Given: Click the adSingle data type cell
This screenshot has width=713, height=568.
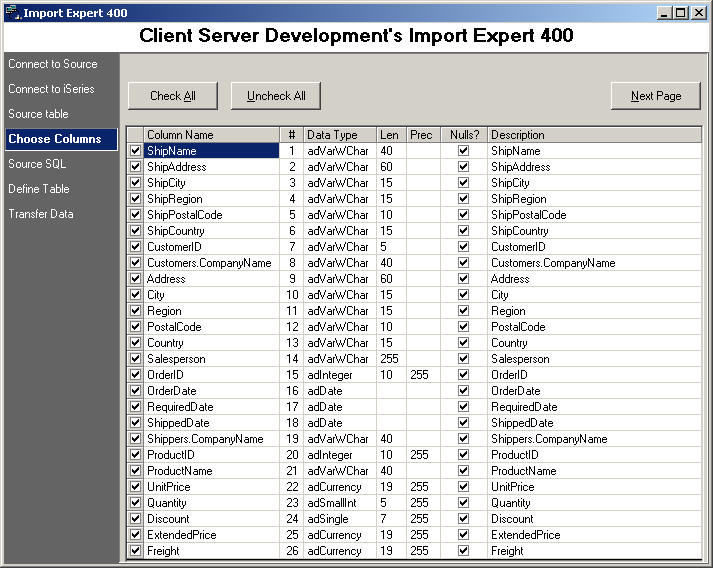Looking at the screenshot, I should [x=340, y=518].
